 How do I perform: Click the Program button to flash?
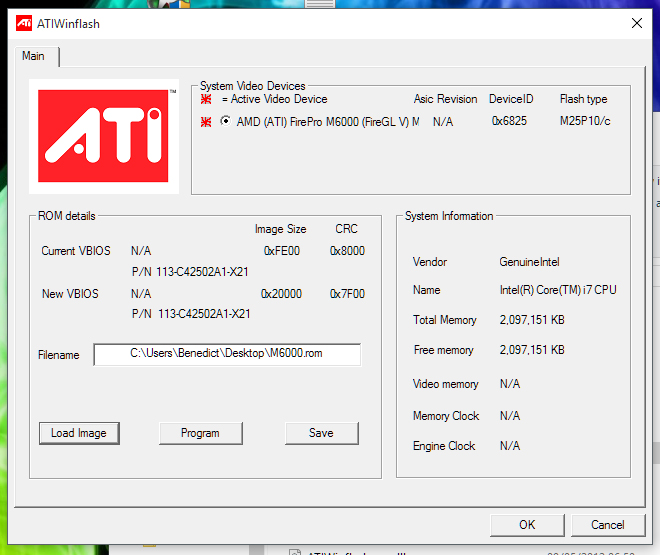[x=200, y=433]
